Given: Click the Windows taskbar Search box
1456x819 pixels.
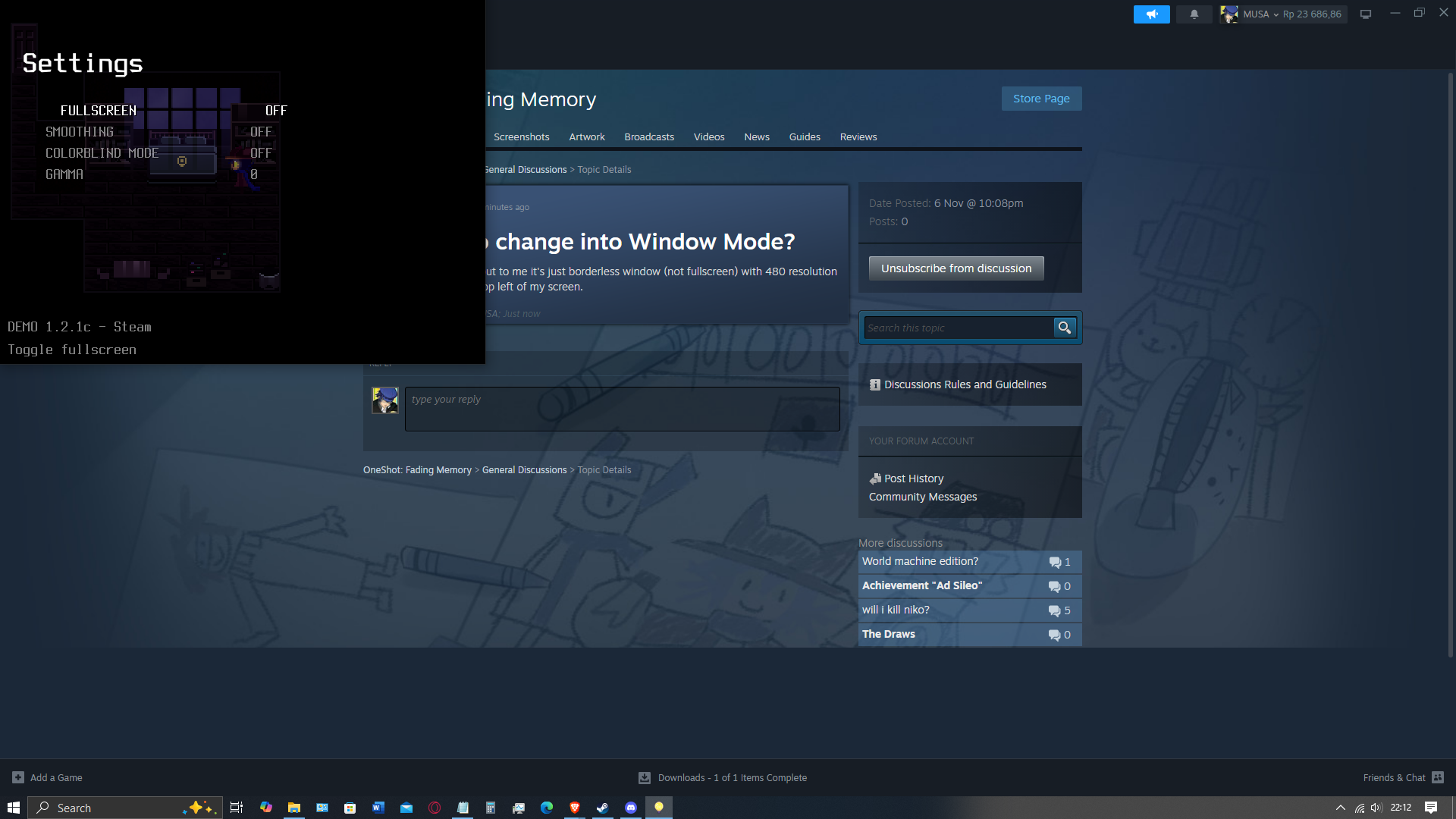Looking at the screenshot, I should (x=125, y=808).
